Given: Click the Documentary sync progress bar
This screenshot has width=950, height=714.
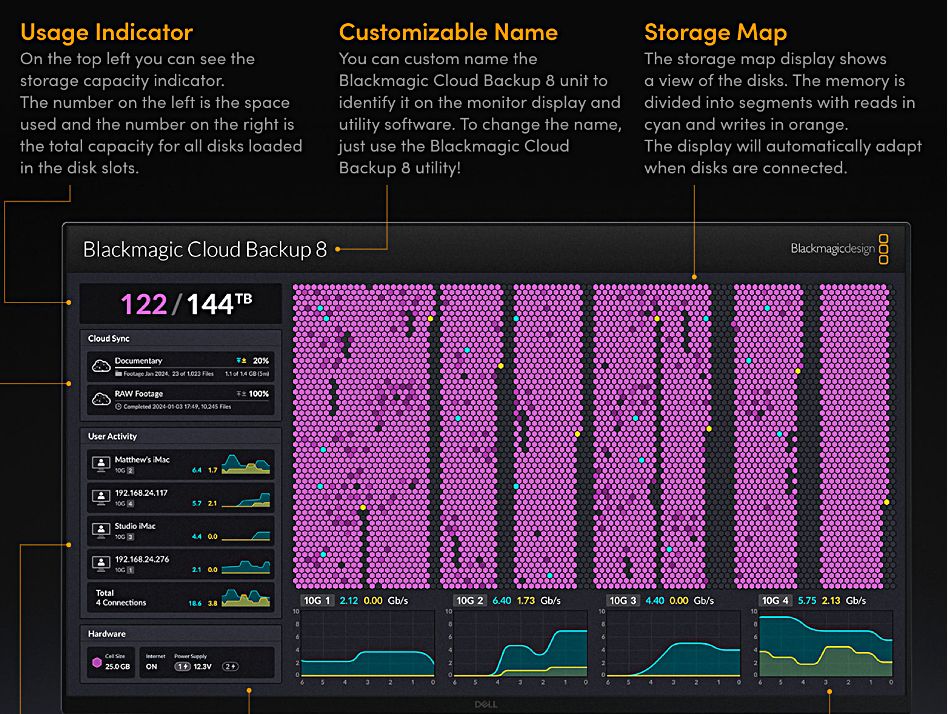Looking at the screenshot, I should click(x=193, y=369).
